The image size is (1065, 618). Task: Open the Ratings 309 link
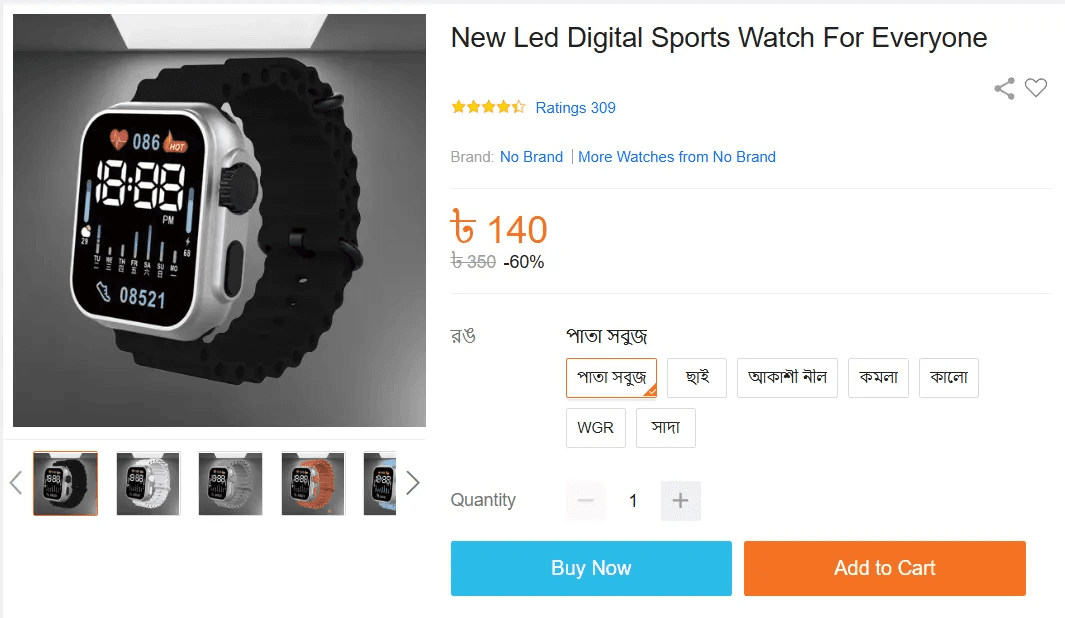575,107
